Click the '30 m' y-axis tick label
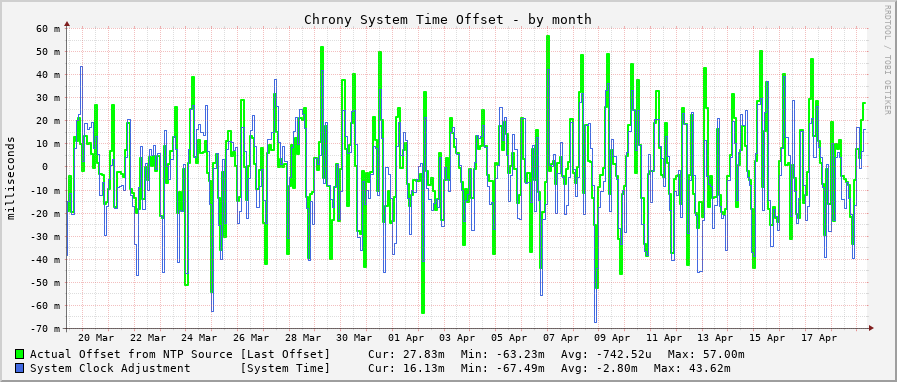 [x=49, y=98]
